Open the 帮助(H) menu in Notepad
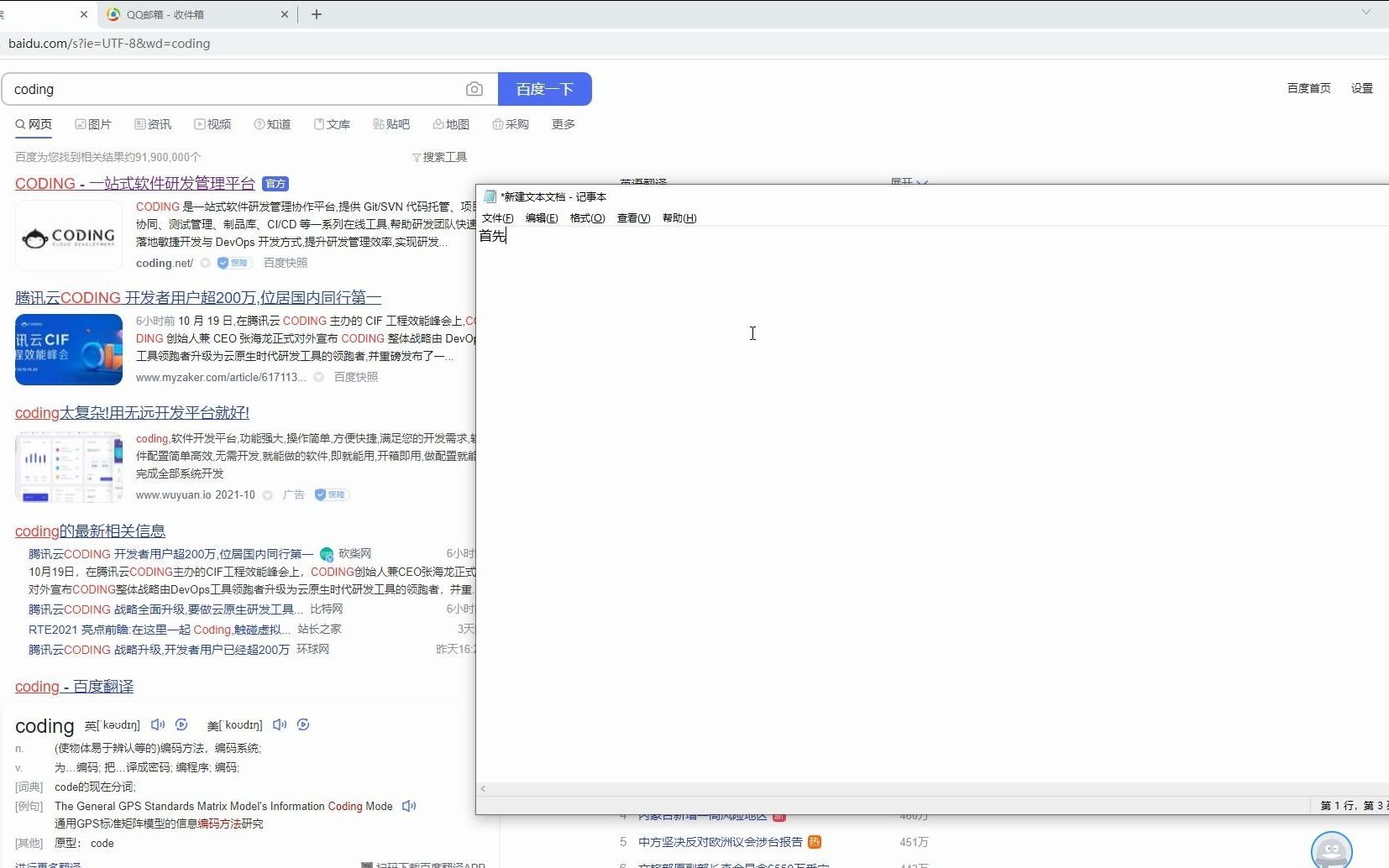 coord(679,218)
